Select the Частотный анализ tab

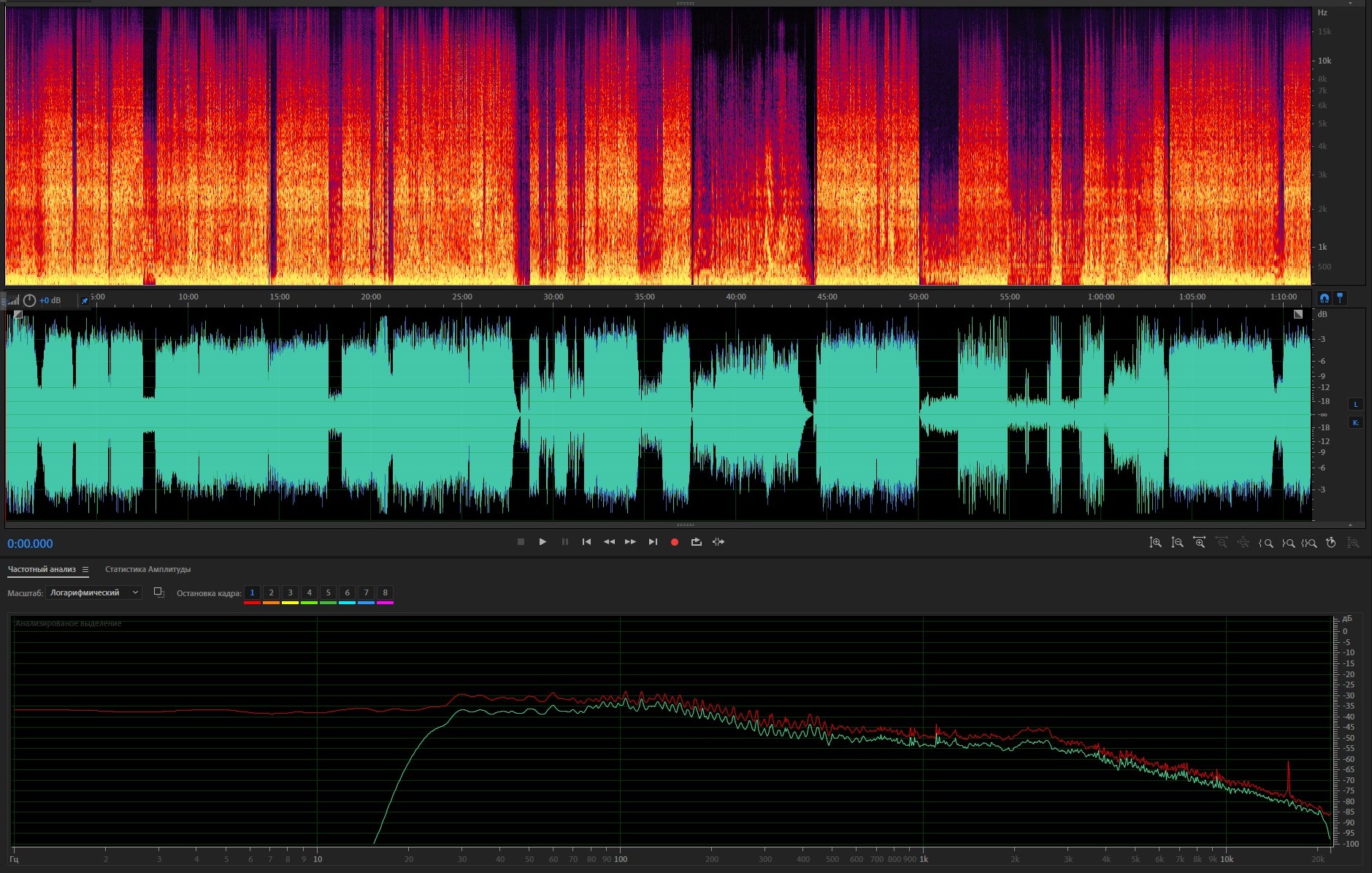42,569
